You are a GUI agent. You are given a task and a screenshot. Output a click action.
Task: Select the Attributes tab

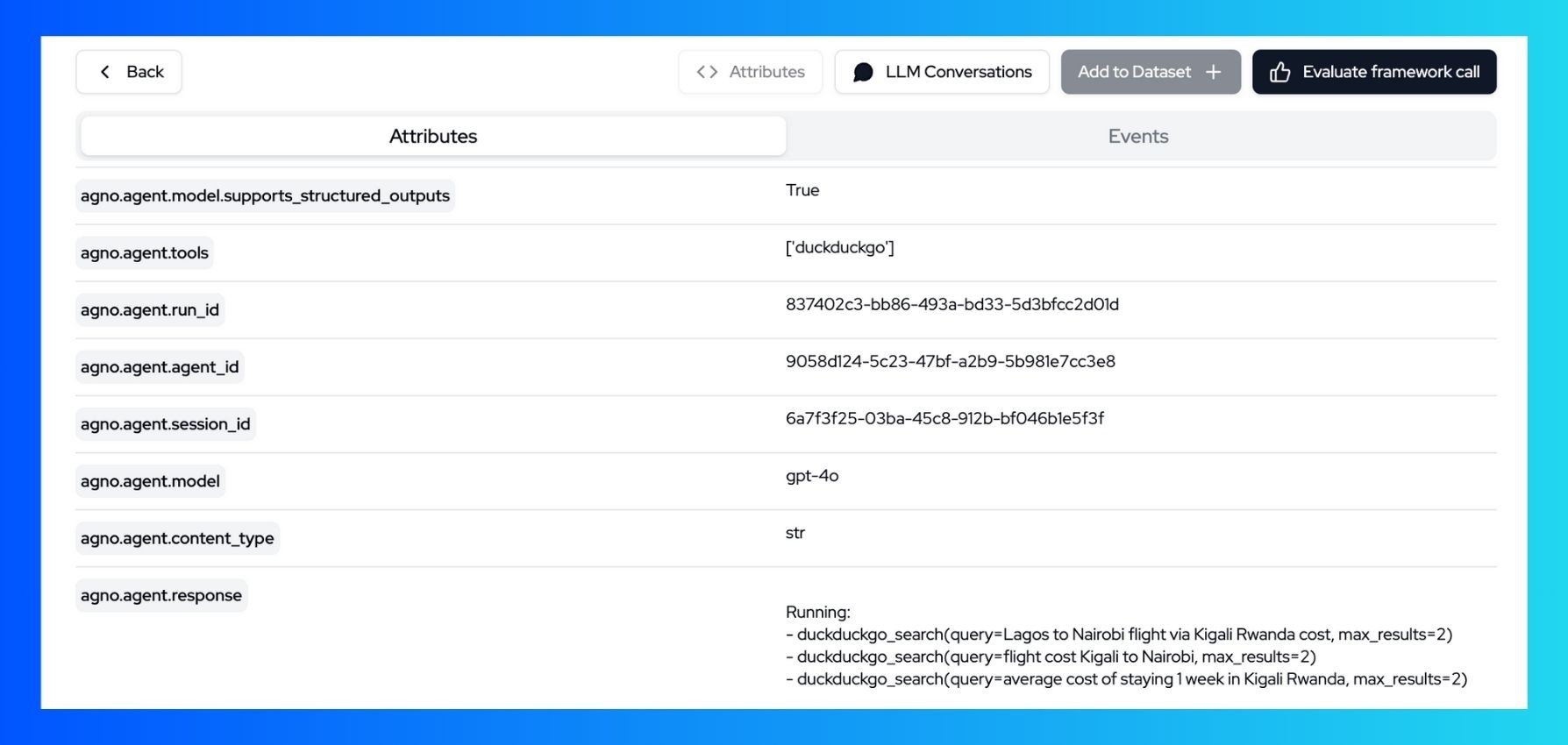433,136
